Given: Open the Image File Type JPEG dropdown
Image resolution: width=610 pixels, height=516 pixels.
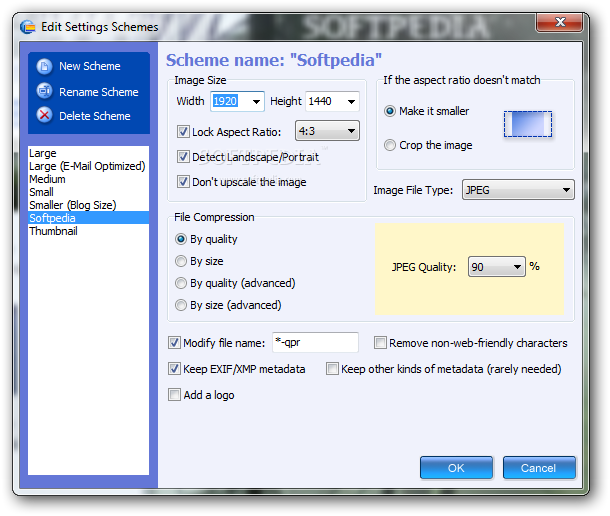Looking at the screenshot, I should (x=518, y=190).
